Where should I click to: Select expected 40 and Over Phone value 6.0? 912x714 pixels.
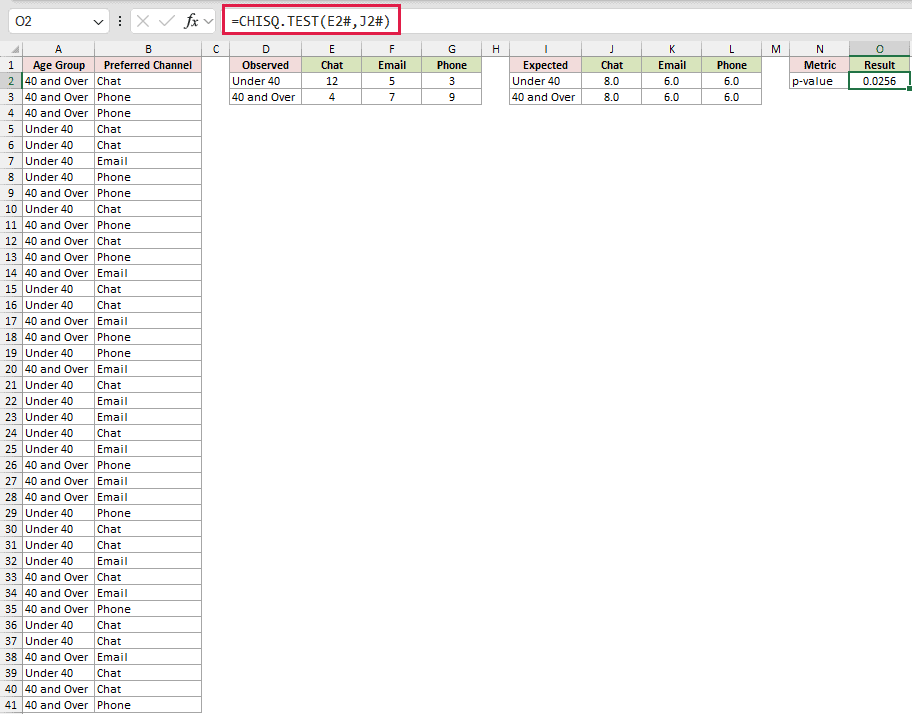[731, 97]
